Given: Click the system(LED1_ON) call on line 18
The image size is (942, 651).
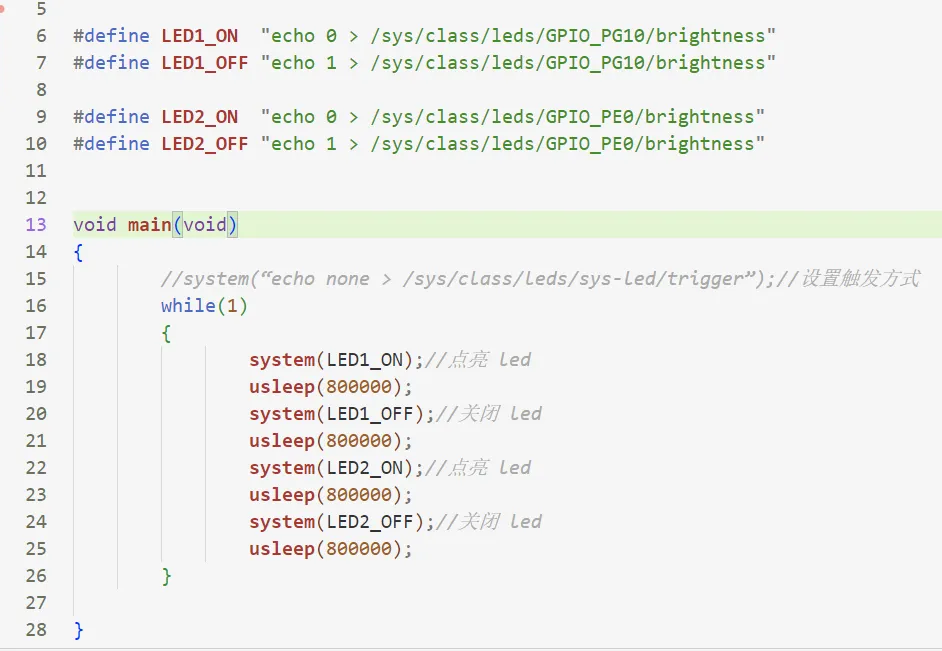Looking at the screenshot, I should click(336, 360).
